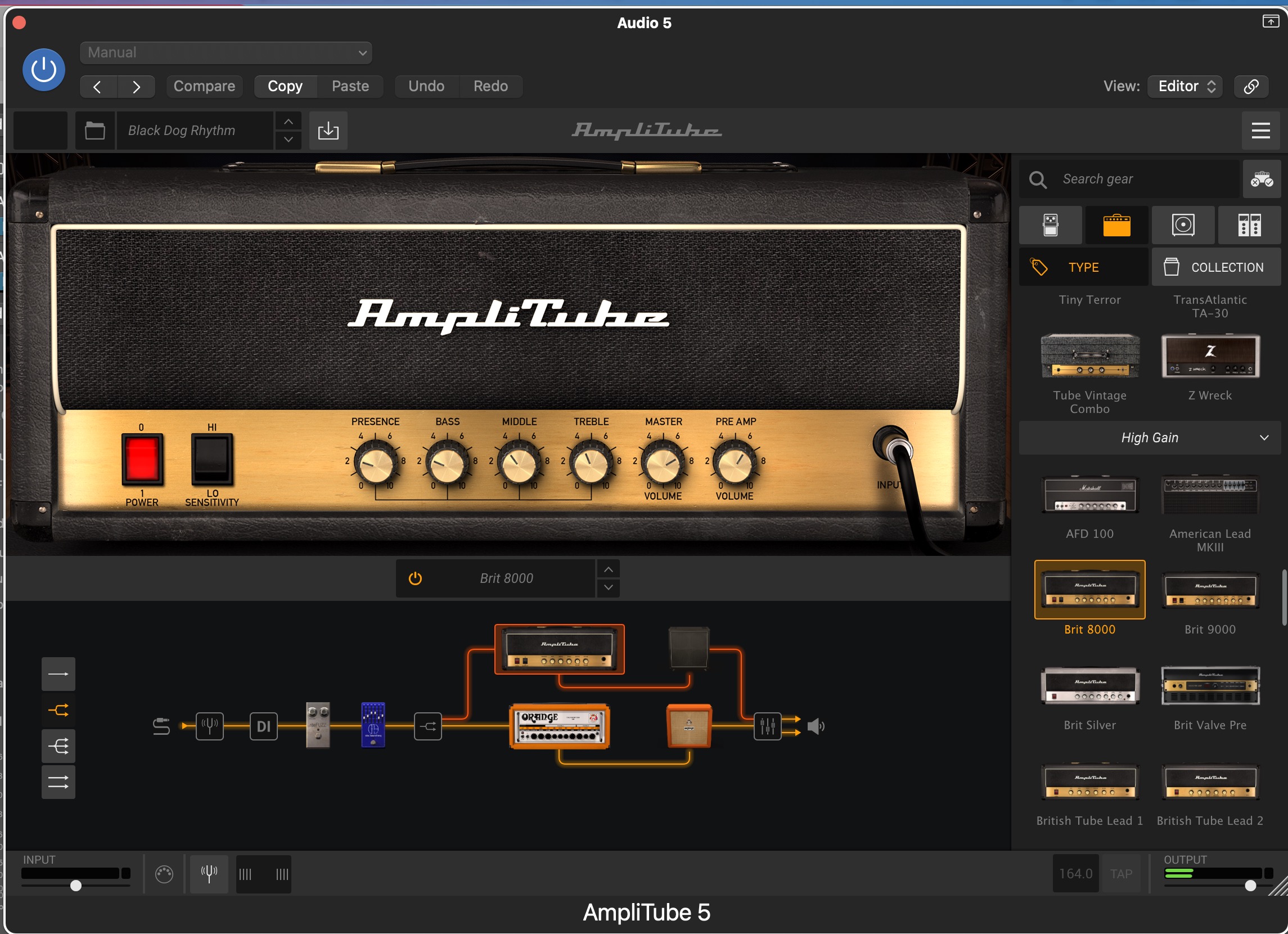Select the Orange amp head in chain
The image size is (1288, 934).
click(560, 726)
